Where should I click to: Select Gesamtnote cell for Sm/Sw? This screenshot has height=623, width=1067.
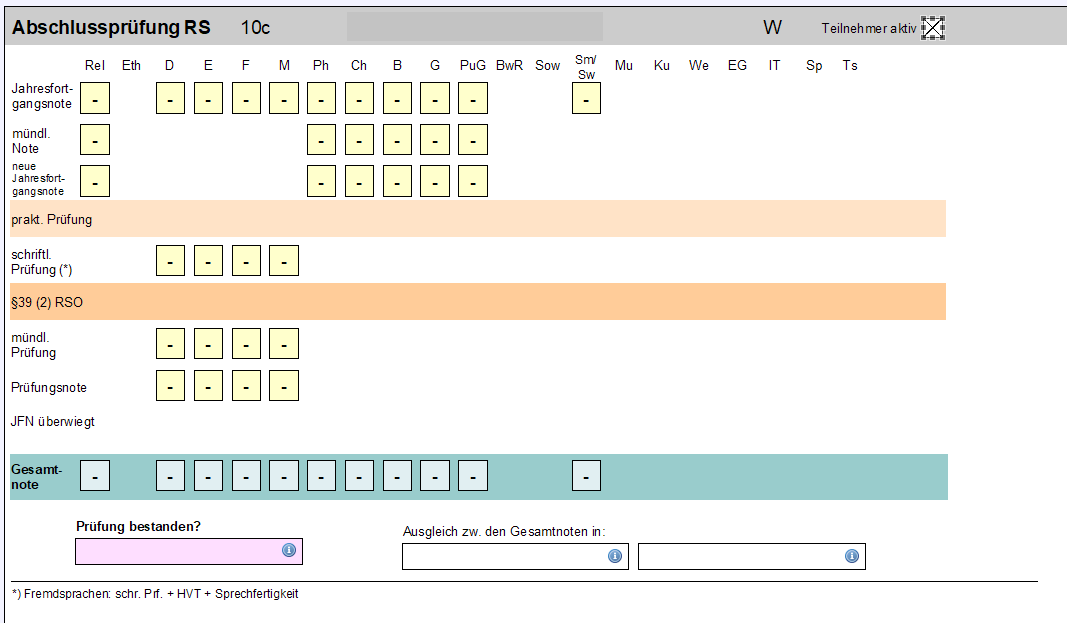[586, 477]
